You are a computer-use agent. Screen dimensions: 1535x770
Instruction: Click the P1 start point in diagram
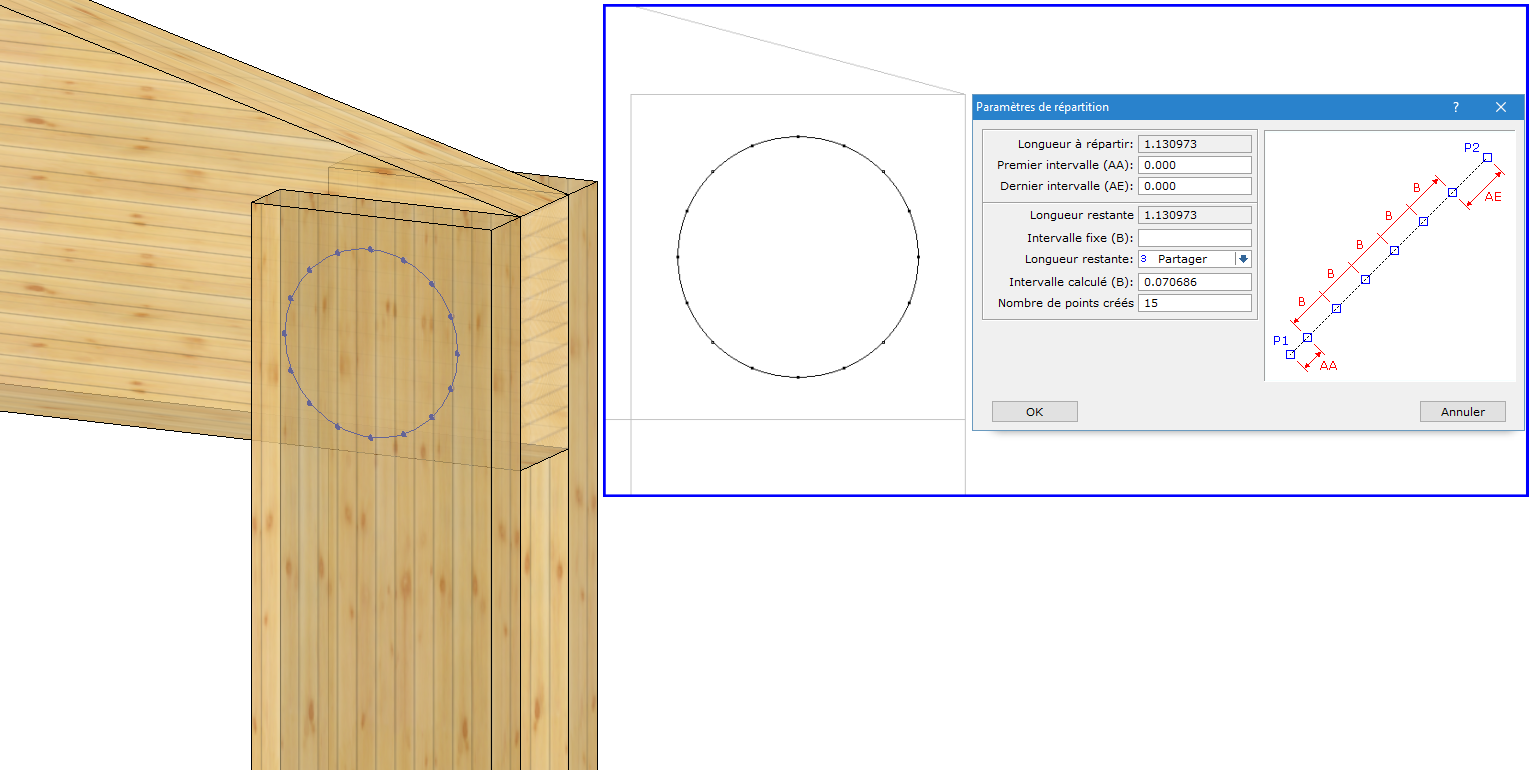[1290, 354]
